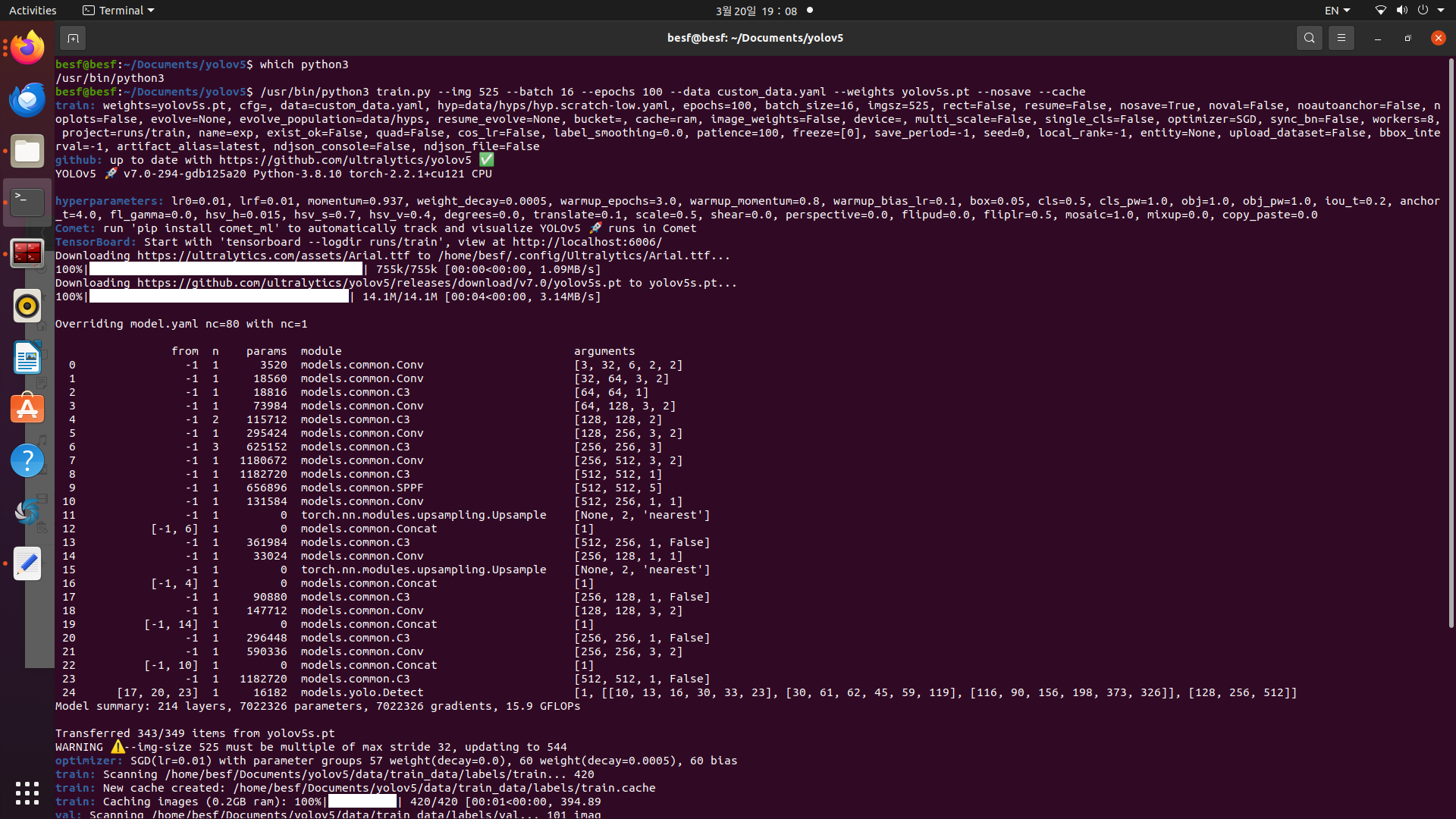
Task: Click the new terminal tab icon
Action: pos(73,38)
